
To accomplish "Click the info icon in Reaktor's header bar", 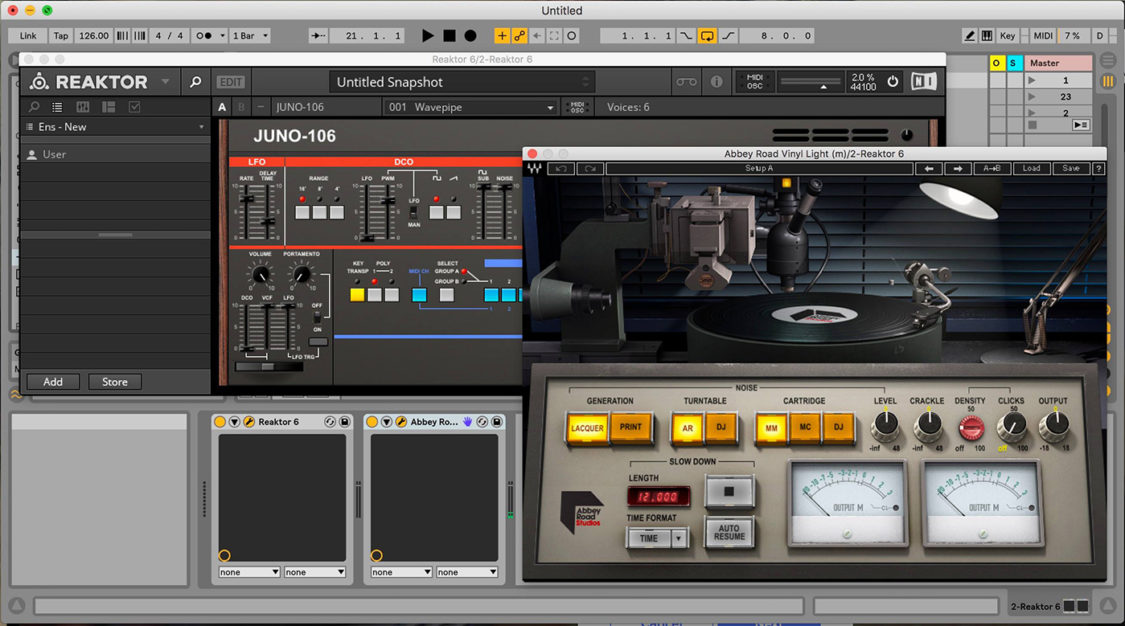I will [717, 81].
